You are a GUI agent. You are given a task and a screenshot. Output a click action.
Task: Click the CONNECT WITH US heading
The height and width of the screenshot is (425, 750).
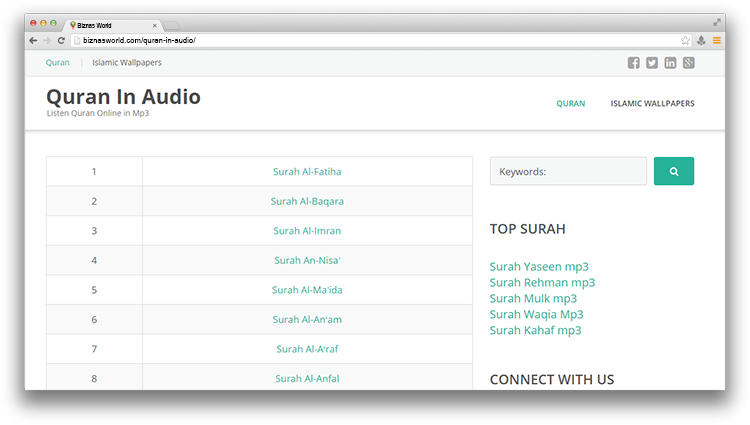[x=552, y=380]
